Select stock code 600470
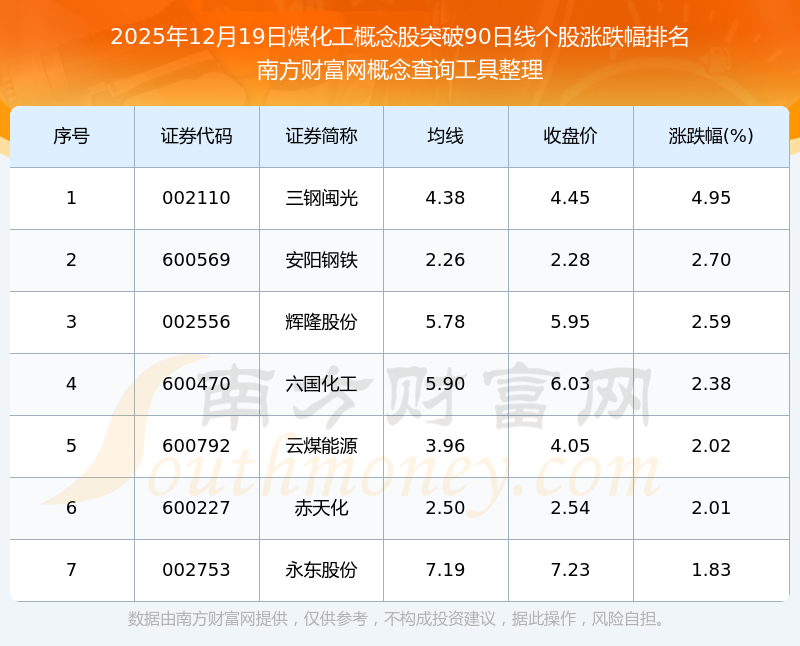Screen dimensions: 800x646 click(196, 384)
